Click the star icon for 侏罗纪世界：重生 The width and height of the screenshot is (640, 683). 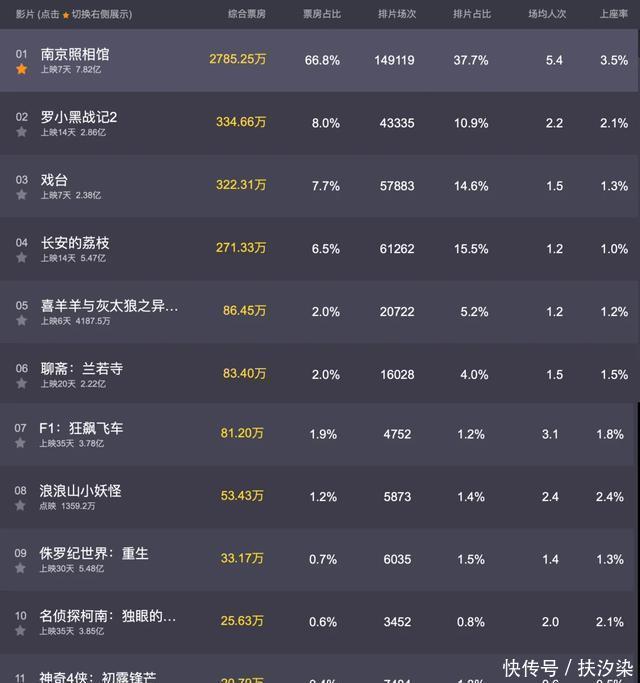(21, 569)
